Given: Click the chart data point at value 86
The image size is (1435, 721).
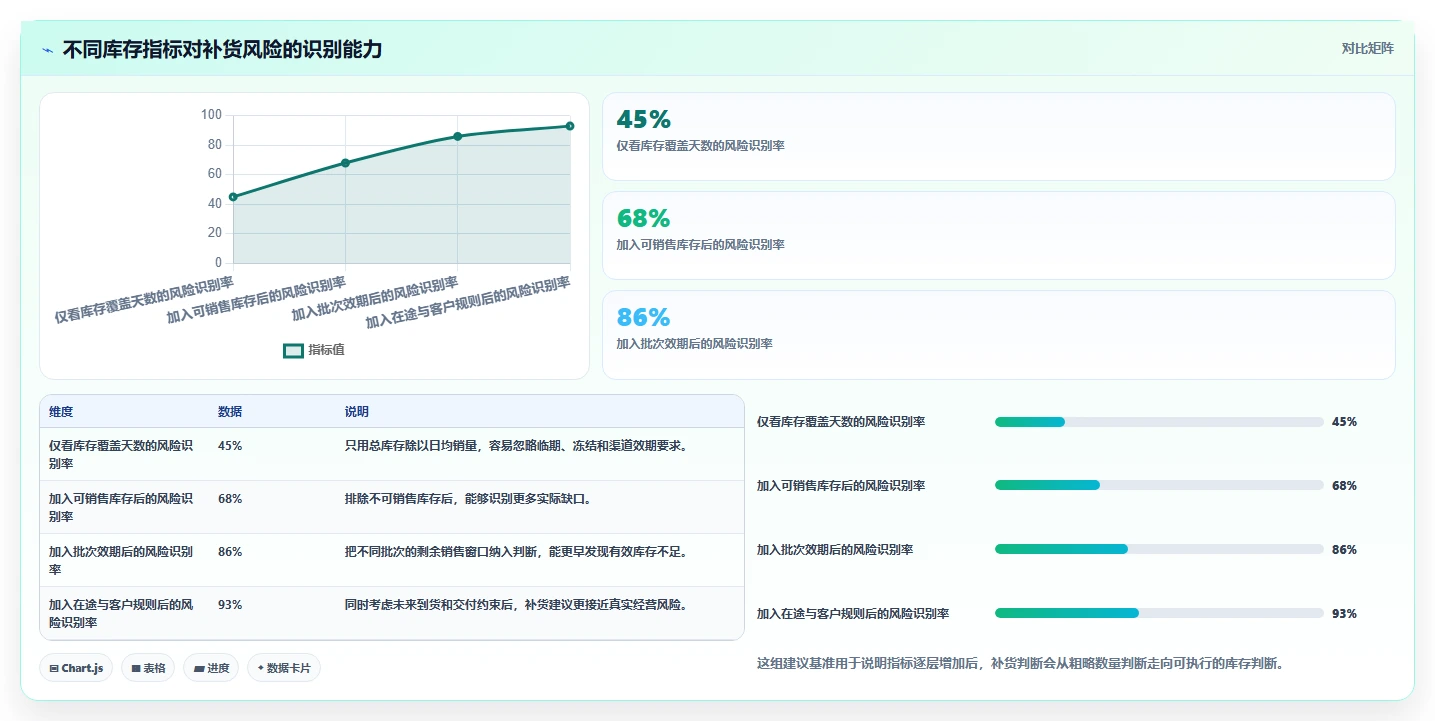Looking at the screenshot, I should [x=458, y=136].
